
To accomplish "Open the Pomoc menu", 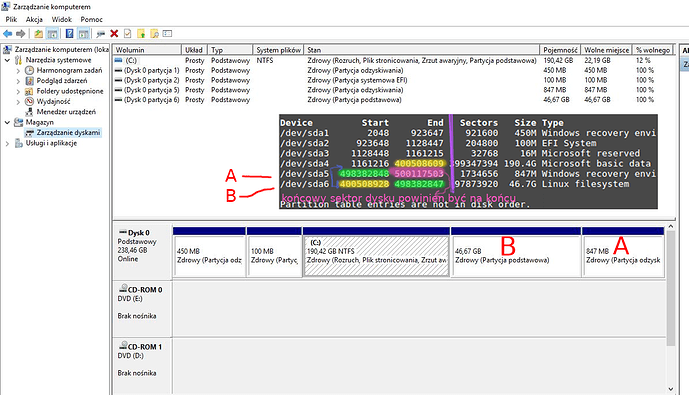I will pyautogui.click(x=91, y=19).
